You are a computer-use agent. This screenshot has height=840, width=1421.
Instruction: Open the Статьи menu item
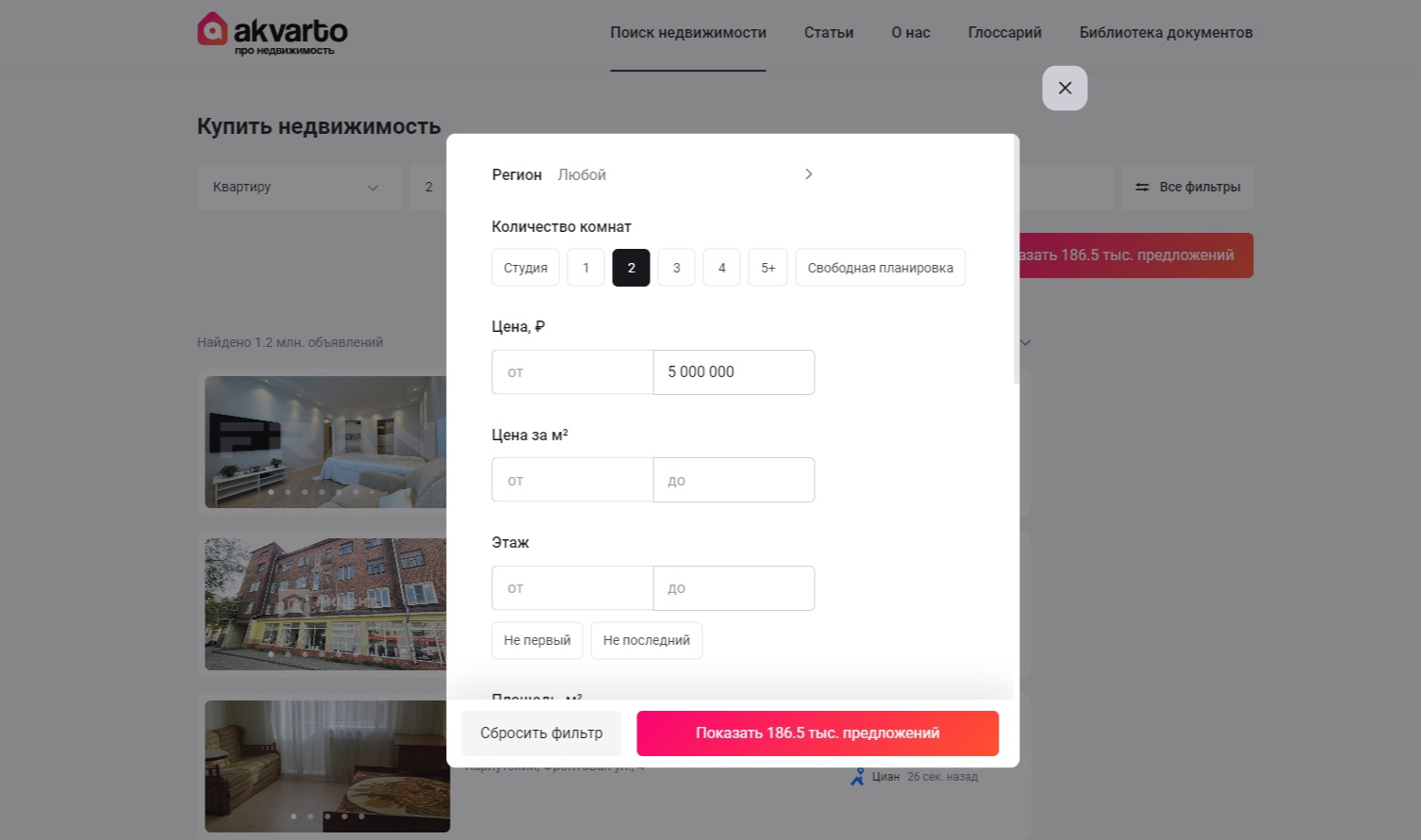coord(829,33)
